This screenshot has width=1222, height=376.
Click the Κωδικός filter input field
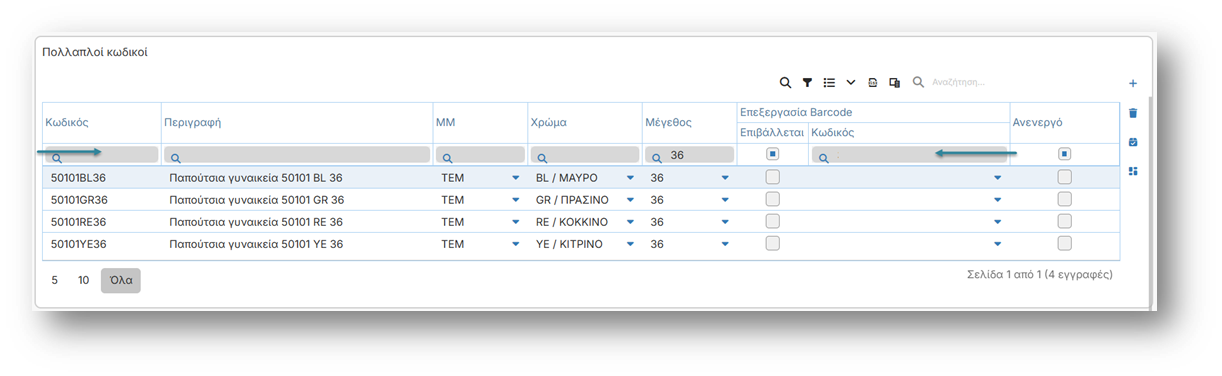pos(102,155)
